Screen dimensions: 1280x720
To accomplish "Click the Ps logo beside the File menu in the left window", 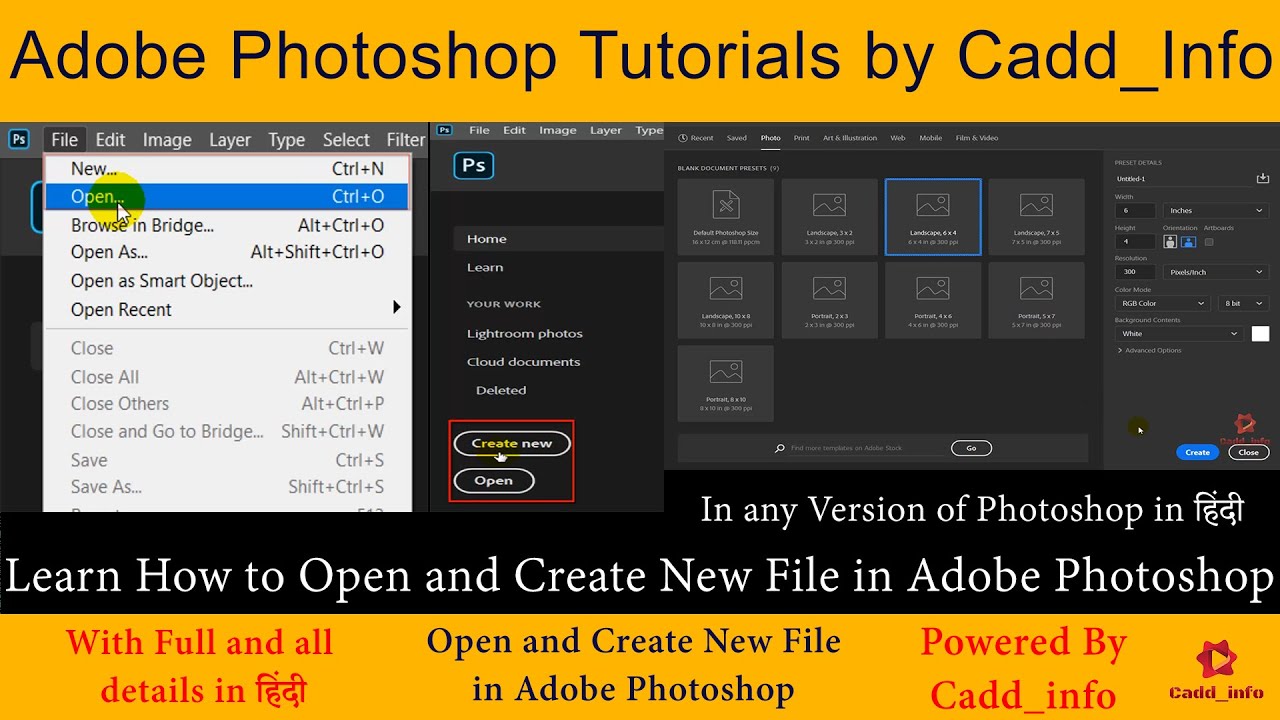I will [x=18, y=139].
